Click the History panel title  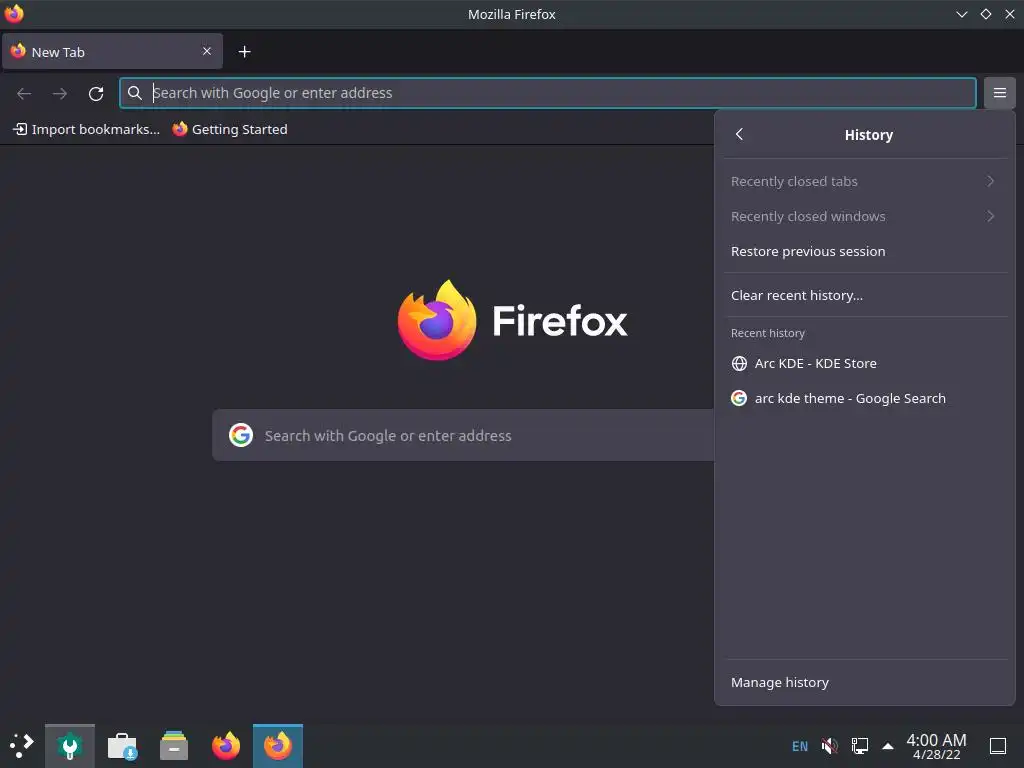tap(869, 135)
